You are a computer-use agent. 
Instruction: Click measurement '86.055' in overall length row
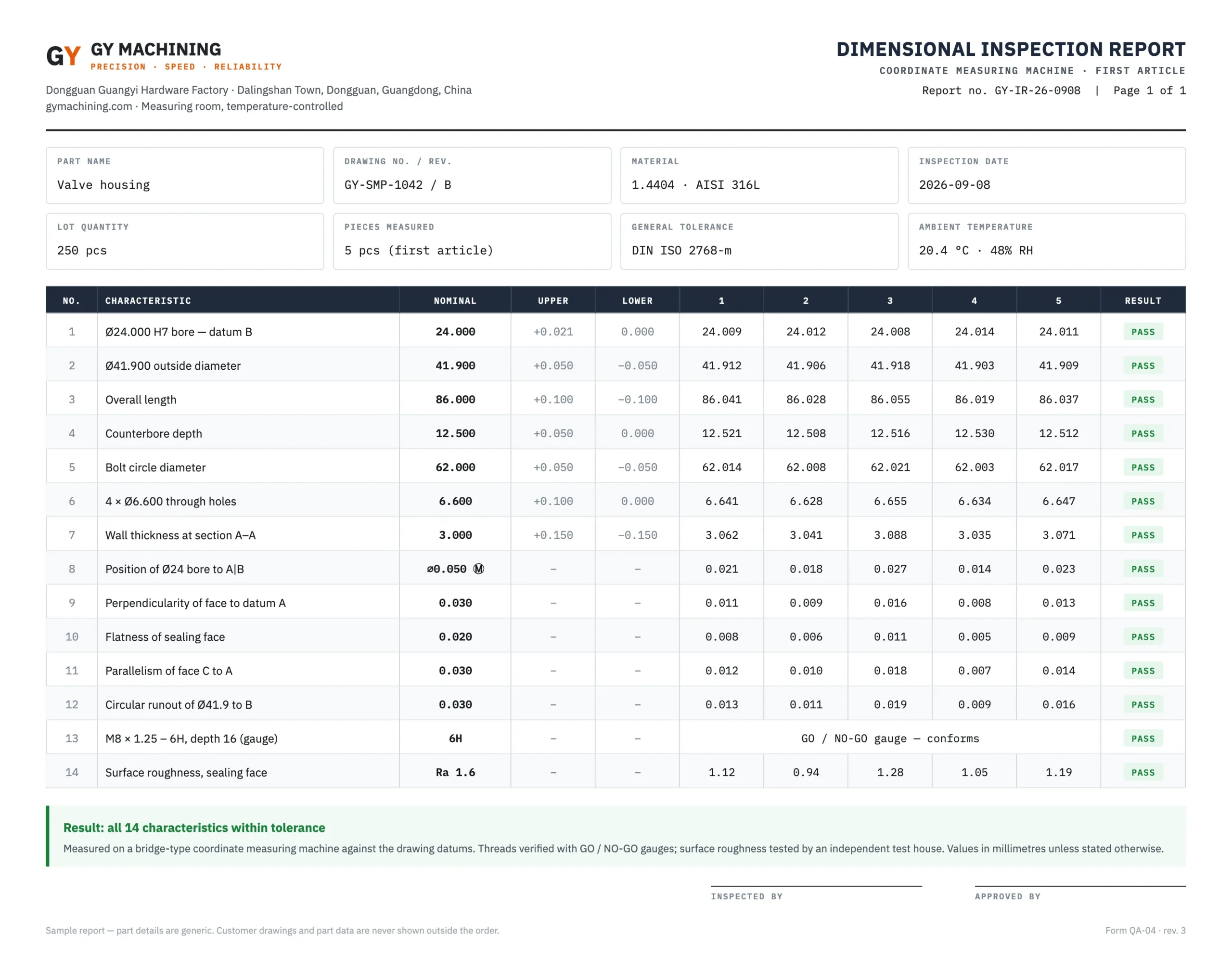pos(890,400)
